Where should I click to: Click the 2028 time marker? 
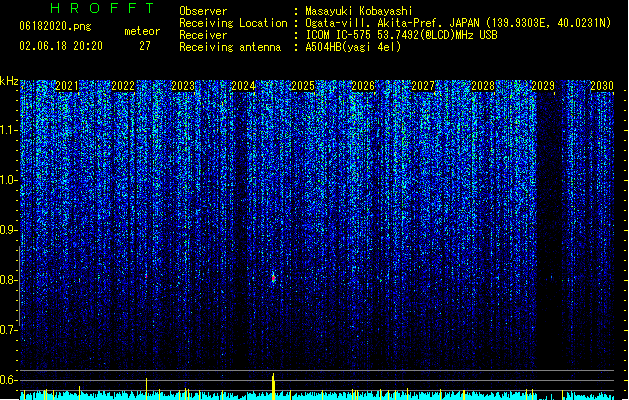tap(483, 86)
